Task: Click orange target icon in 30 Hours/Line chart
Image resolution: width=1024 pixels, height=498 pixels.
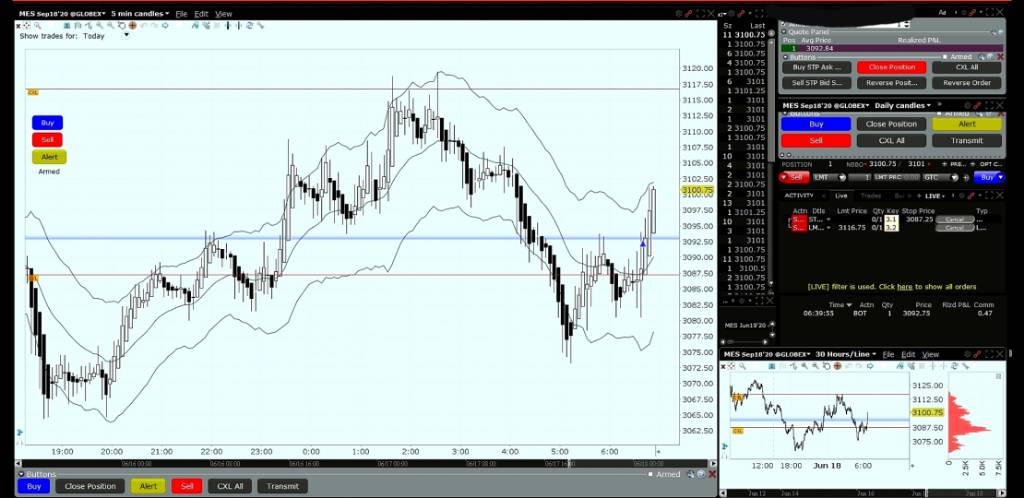Action: coord(838,366)
